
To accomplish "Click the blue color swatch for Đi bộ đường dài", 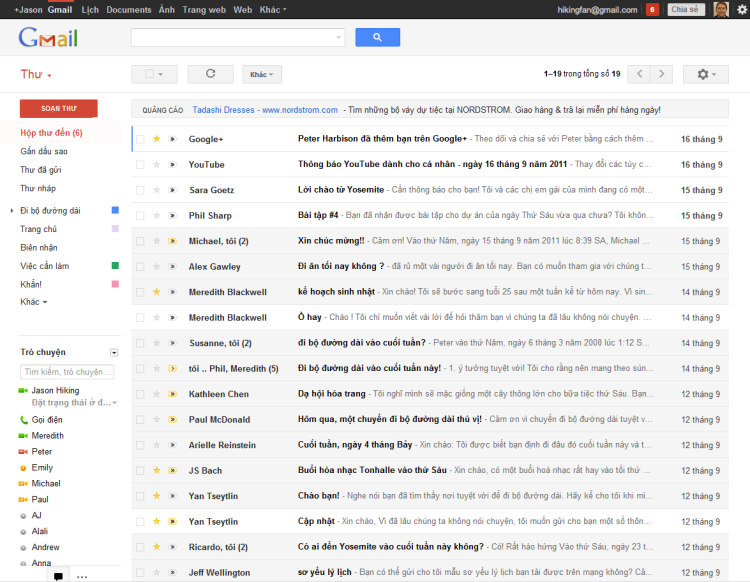I will click(115, 210).
